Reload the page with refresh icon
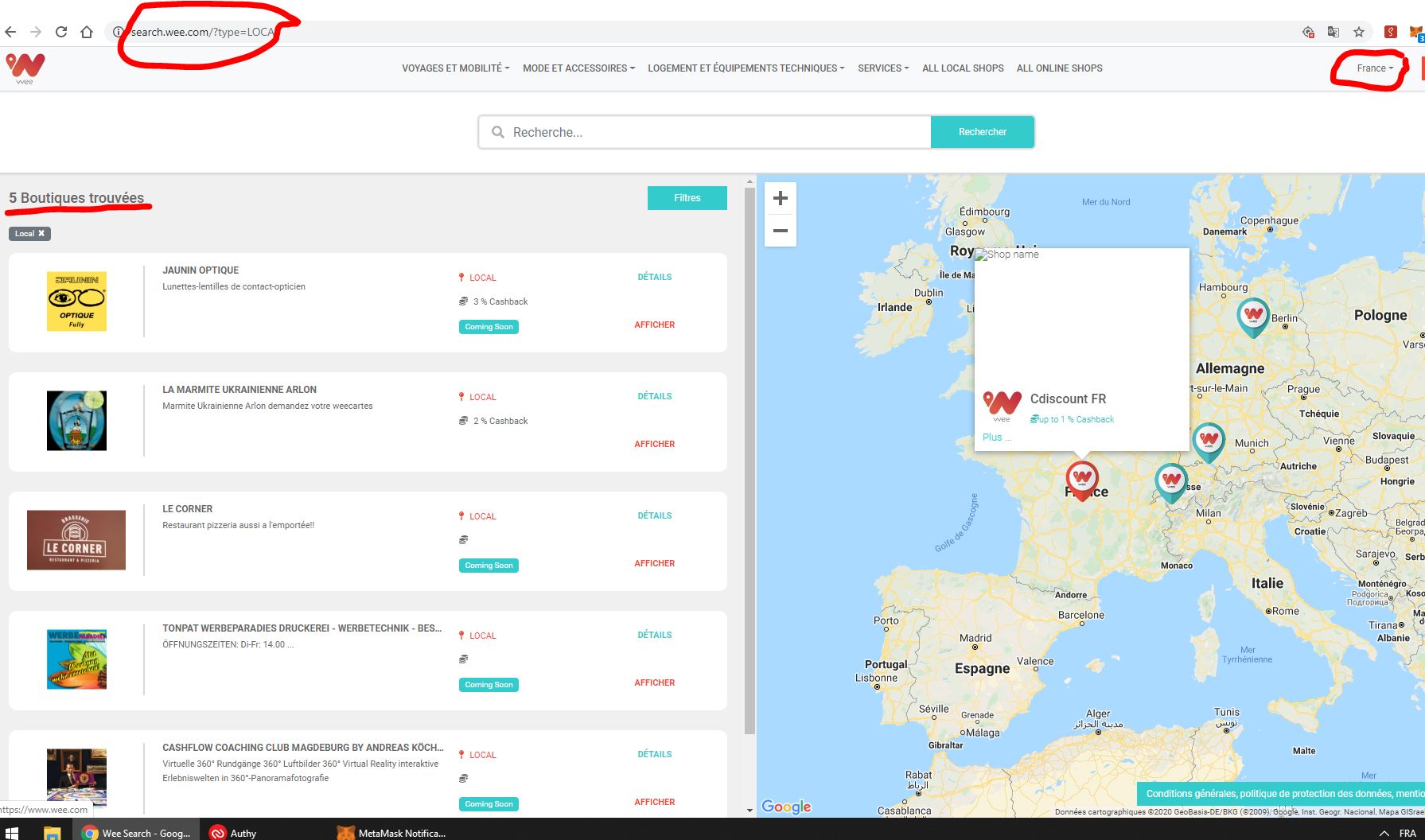 click(x=61, y=32)
